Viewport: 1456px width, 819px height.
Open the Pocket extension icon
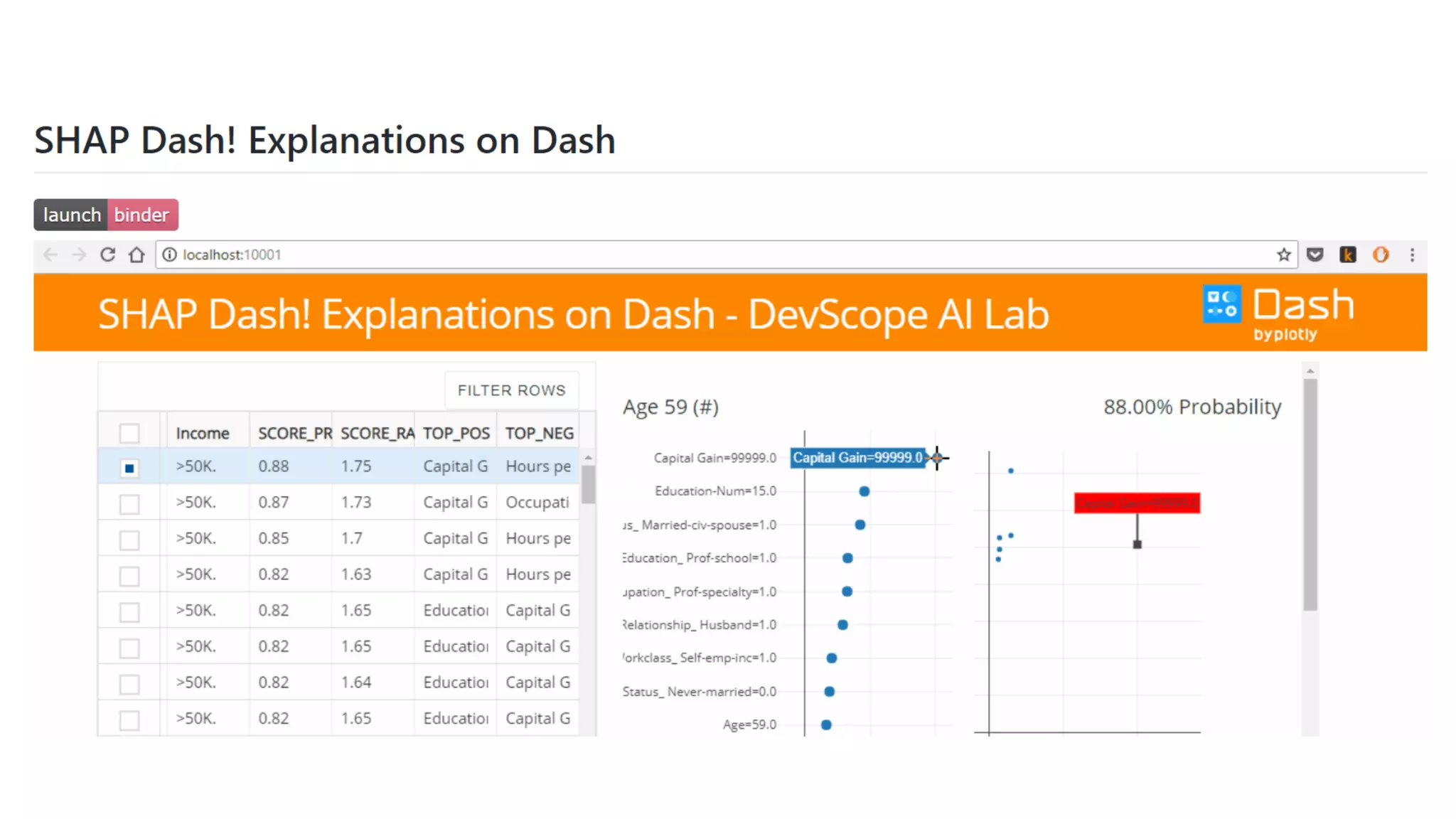(x=1315, y=255)
